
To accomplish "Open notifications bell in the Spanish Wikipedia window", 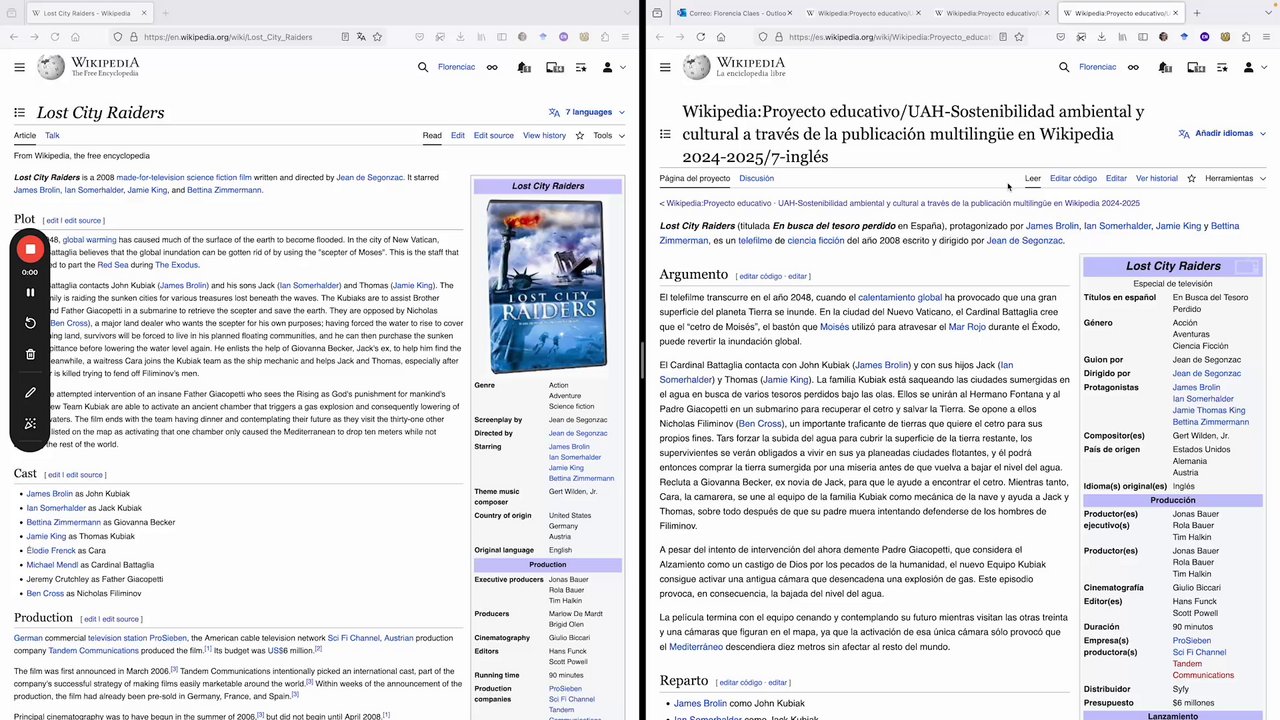I will tap(1165, 67).
